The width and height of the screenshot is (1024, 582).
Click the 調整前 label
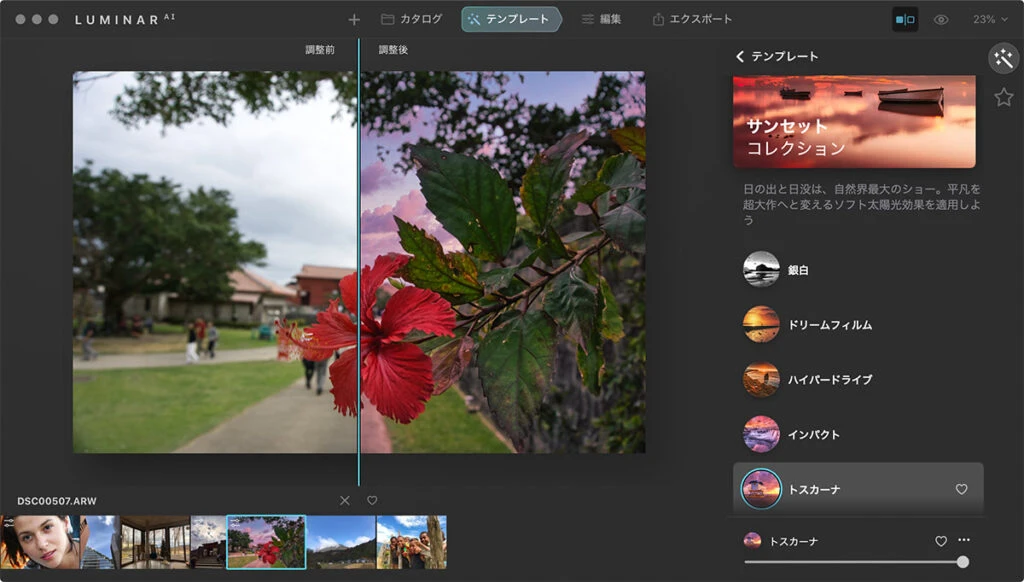tap(320, 50)
